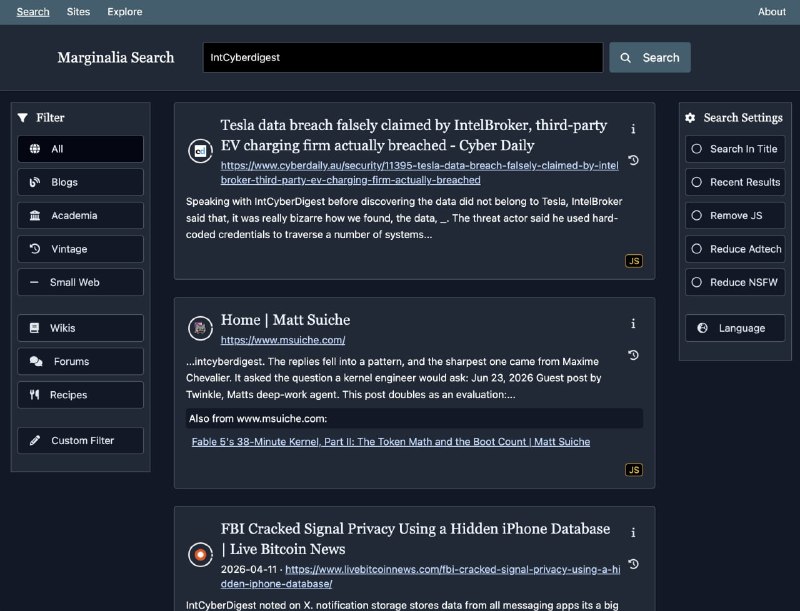
Task: Click JS badge on Tesla data breach result
Action: [x=634, y=261]
